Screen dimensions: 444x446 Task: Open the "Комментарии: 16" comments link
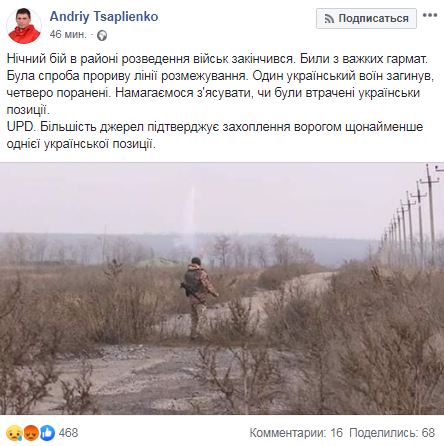point(296,433)
